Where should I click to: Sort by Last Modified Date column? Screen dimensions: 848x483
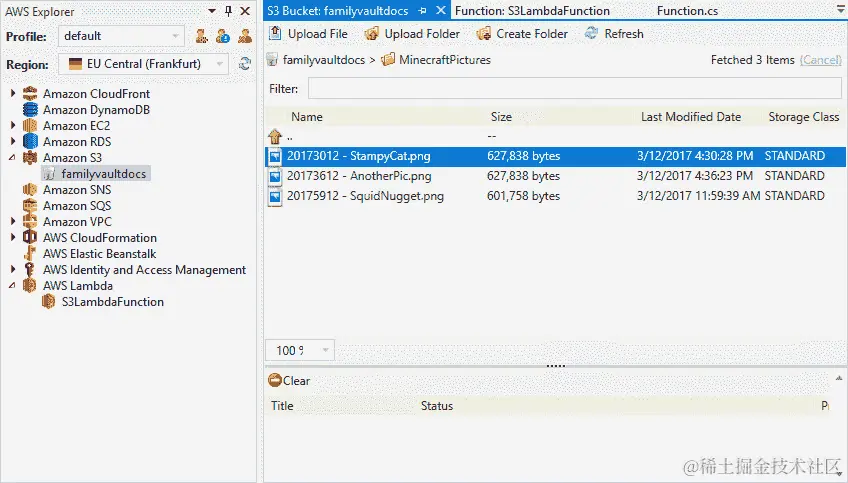tap(691, 117)
